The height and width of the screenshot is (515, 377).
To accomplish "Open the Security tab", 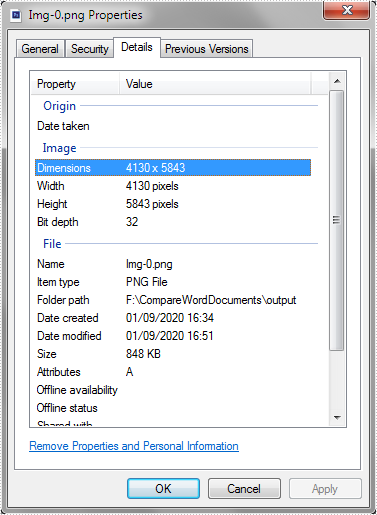I will click(x=90, y=49).
